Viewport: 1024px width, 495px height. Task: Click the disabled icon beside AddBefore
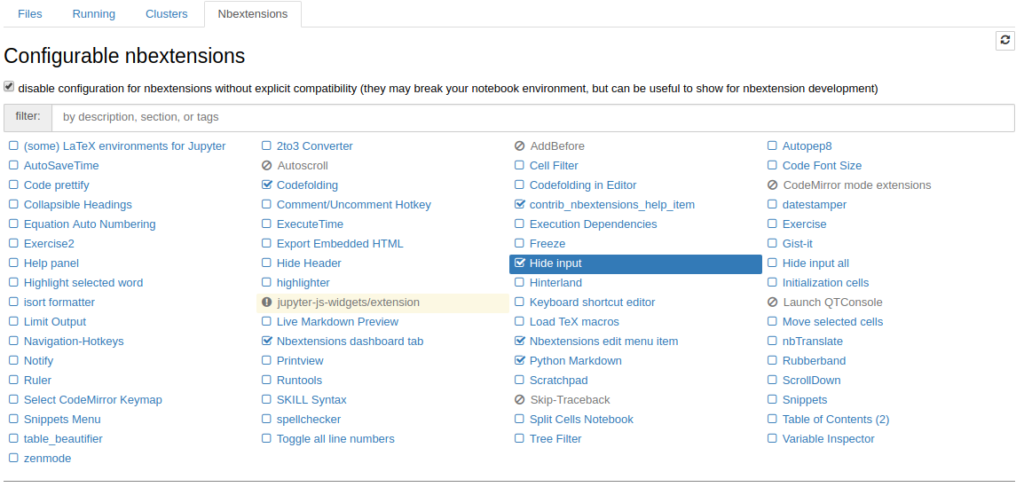pos(519,146)
